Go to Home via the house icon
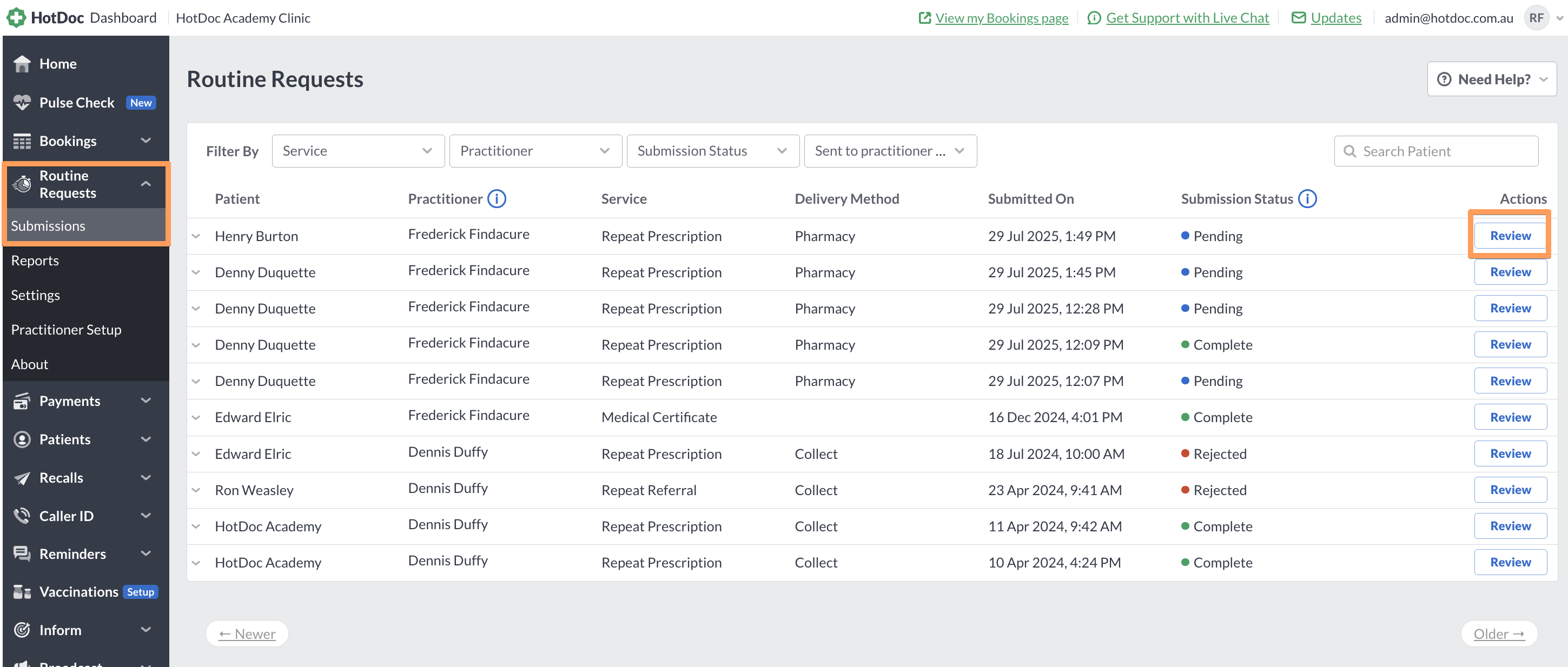 22,64
